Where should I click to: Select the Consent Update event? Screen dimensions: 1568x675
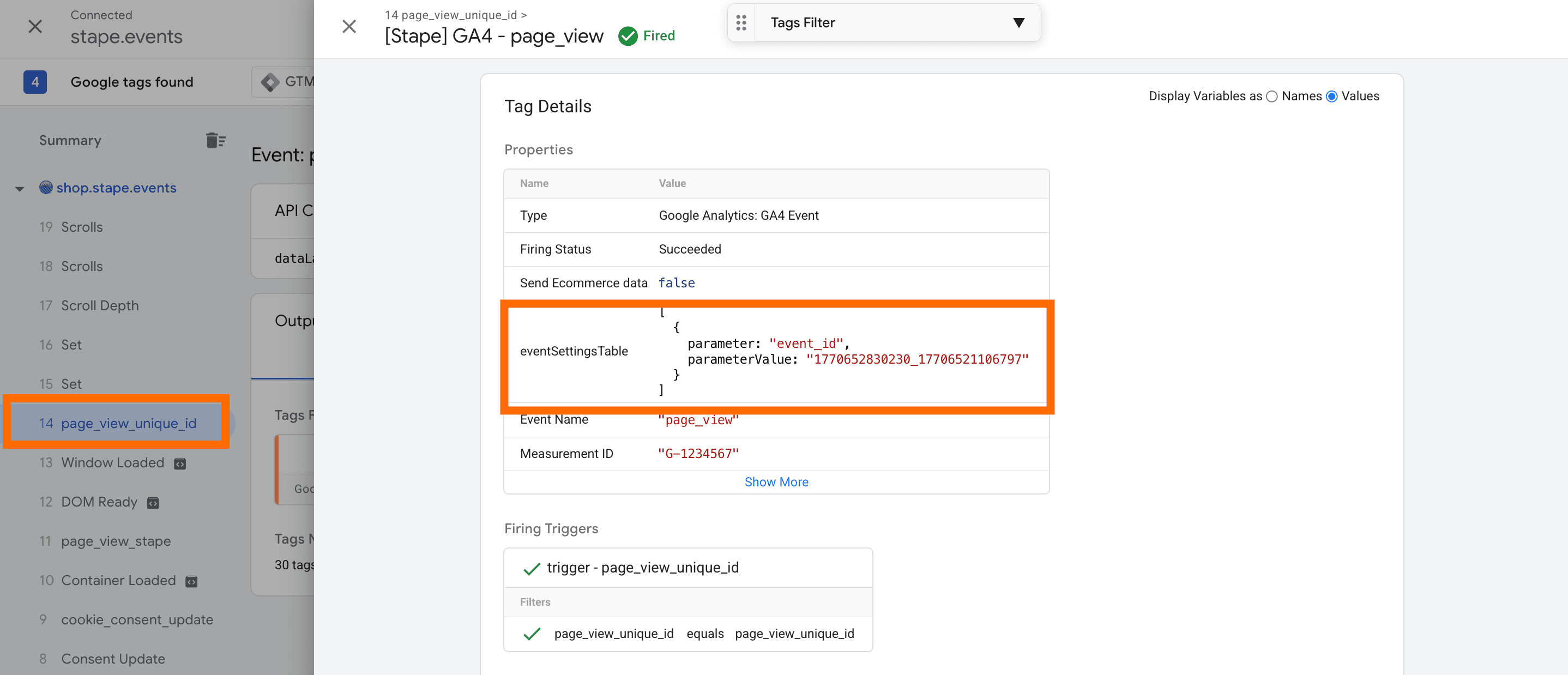(x=113, y=659)
